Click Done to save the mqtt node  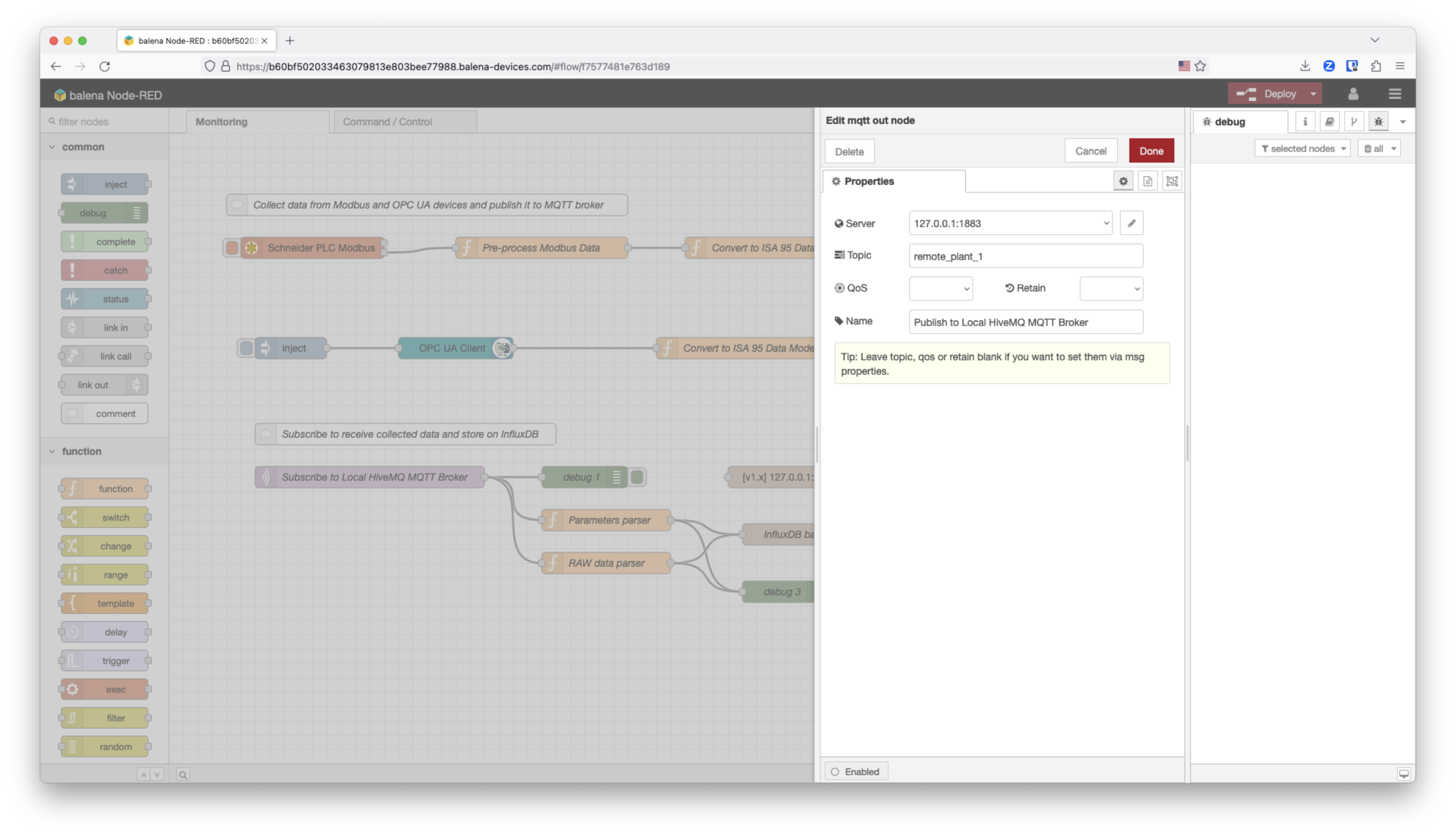click(1151, 150)
